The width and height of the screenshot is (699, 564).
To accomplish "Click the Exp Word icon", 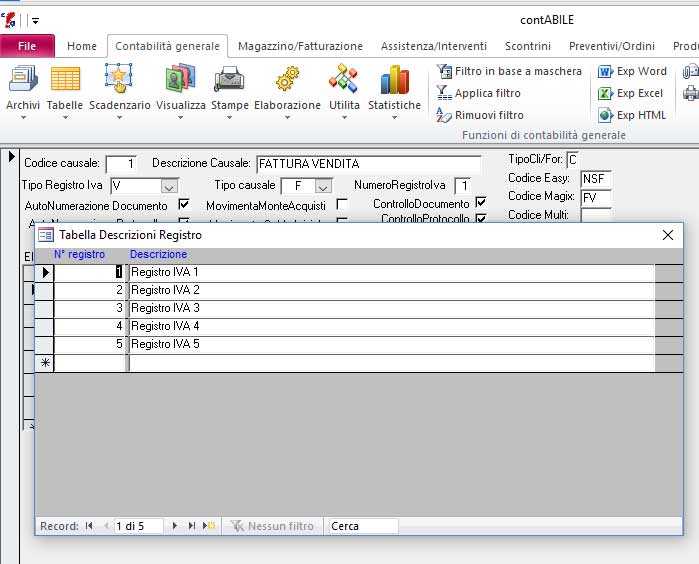I will (x=605, y=71).
